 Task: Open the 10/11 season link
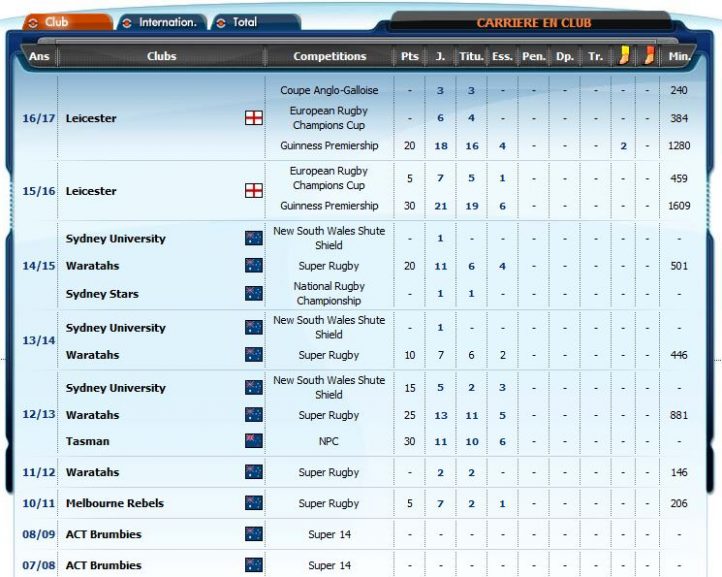click(39, 503)
